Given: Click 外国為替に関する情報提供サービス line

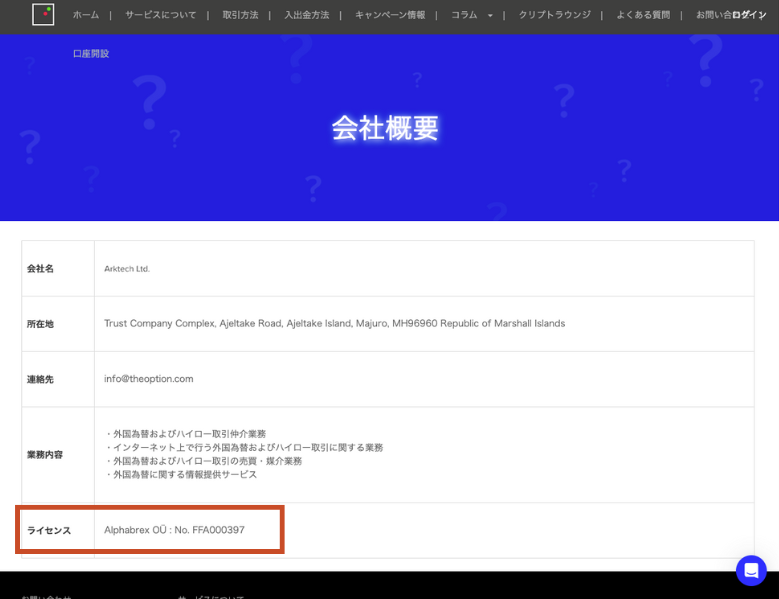Looking at the screenshot, I should pos(181,474).
